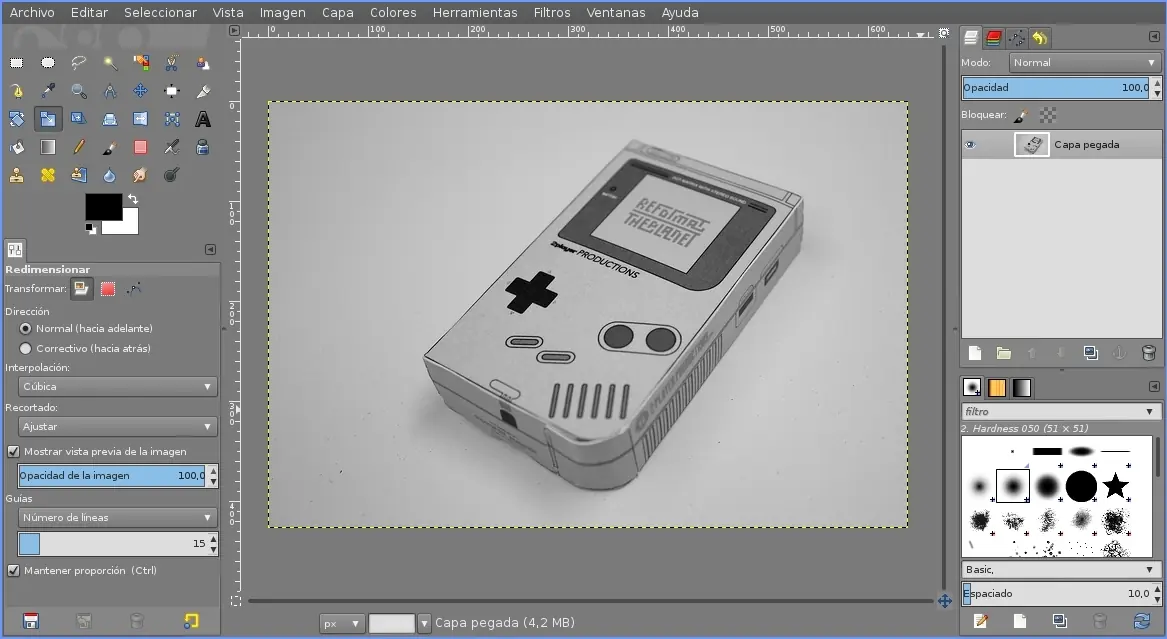
Task: Activate the Smudge finger tool
Action: (x=141, y=175)
